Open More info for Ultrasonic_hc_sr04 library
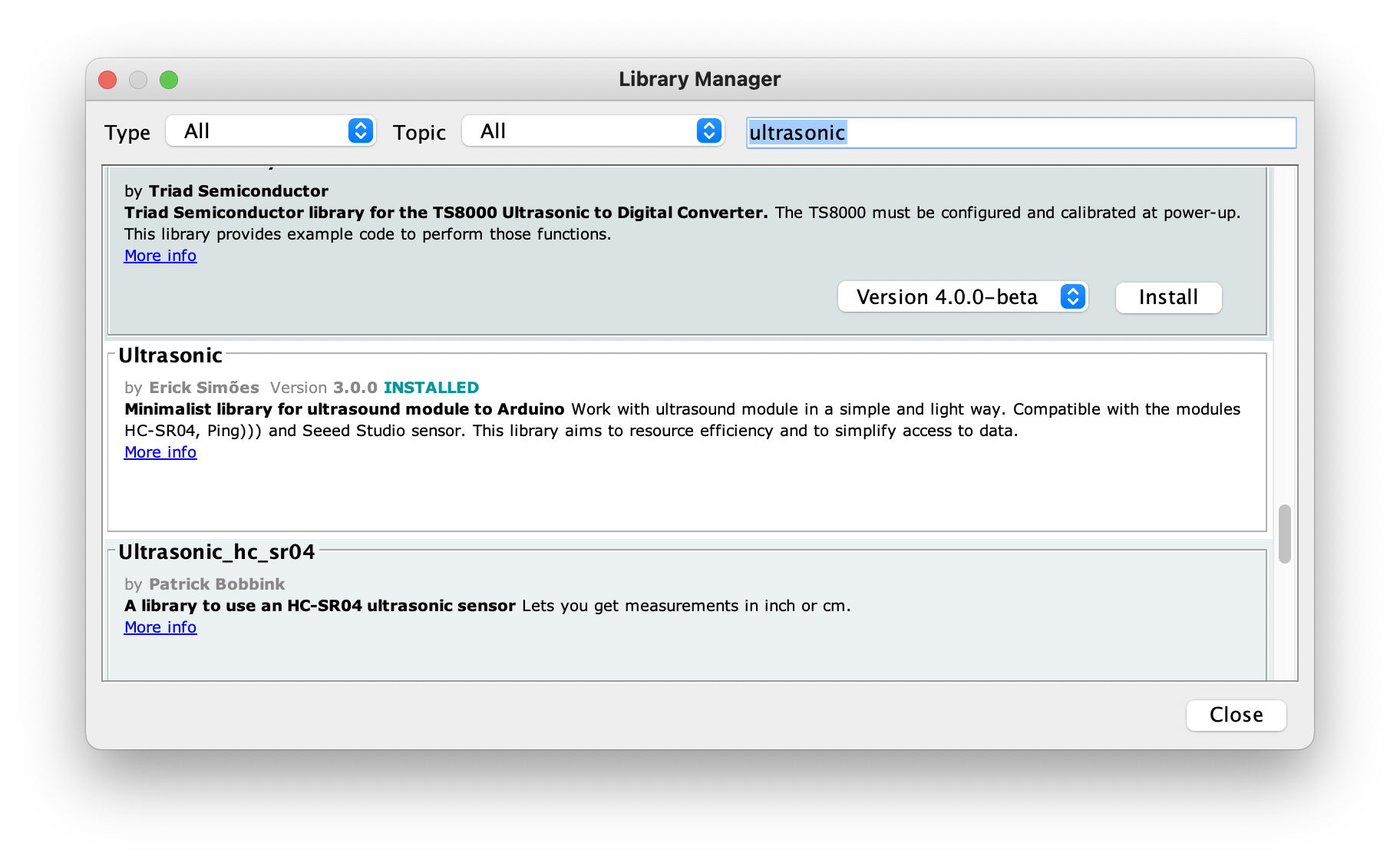Screen dimensions: 1400x863 160,627
